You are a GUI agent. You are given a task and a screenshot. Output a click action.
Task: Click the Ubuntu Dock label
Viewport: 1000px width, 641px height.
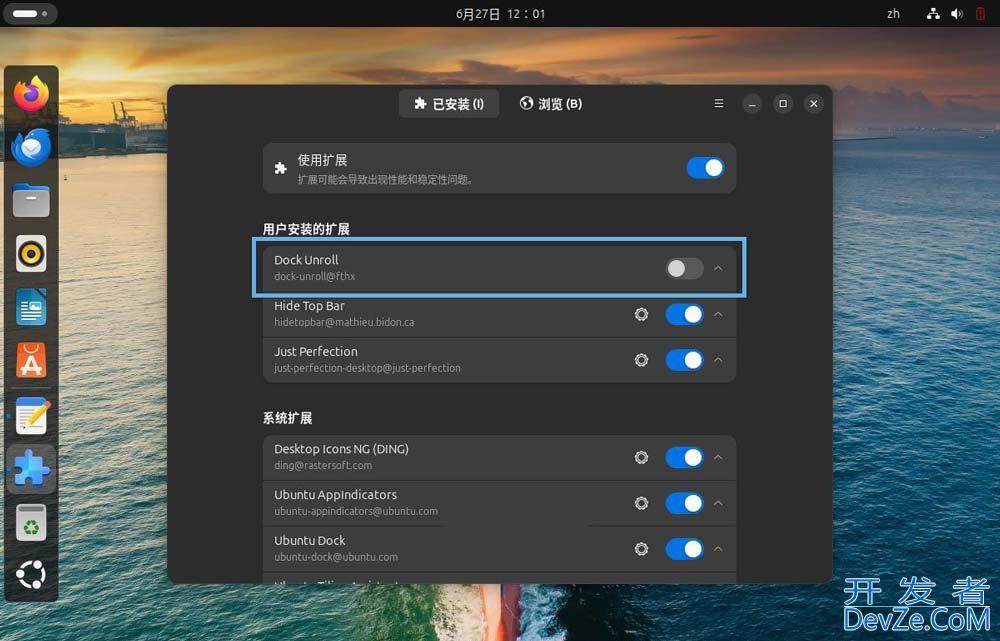pos(310,540)
